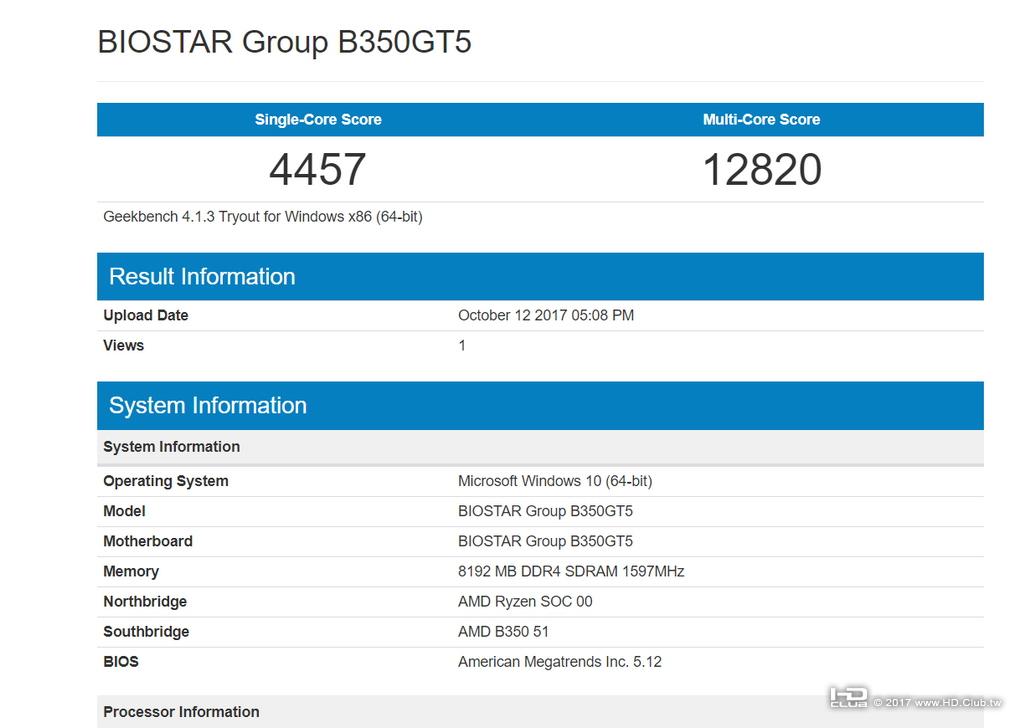The width and height of the screenshot is (1024, 728).
Task: Click the Northbridge label
Action: click(145, 601)
